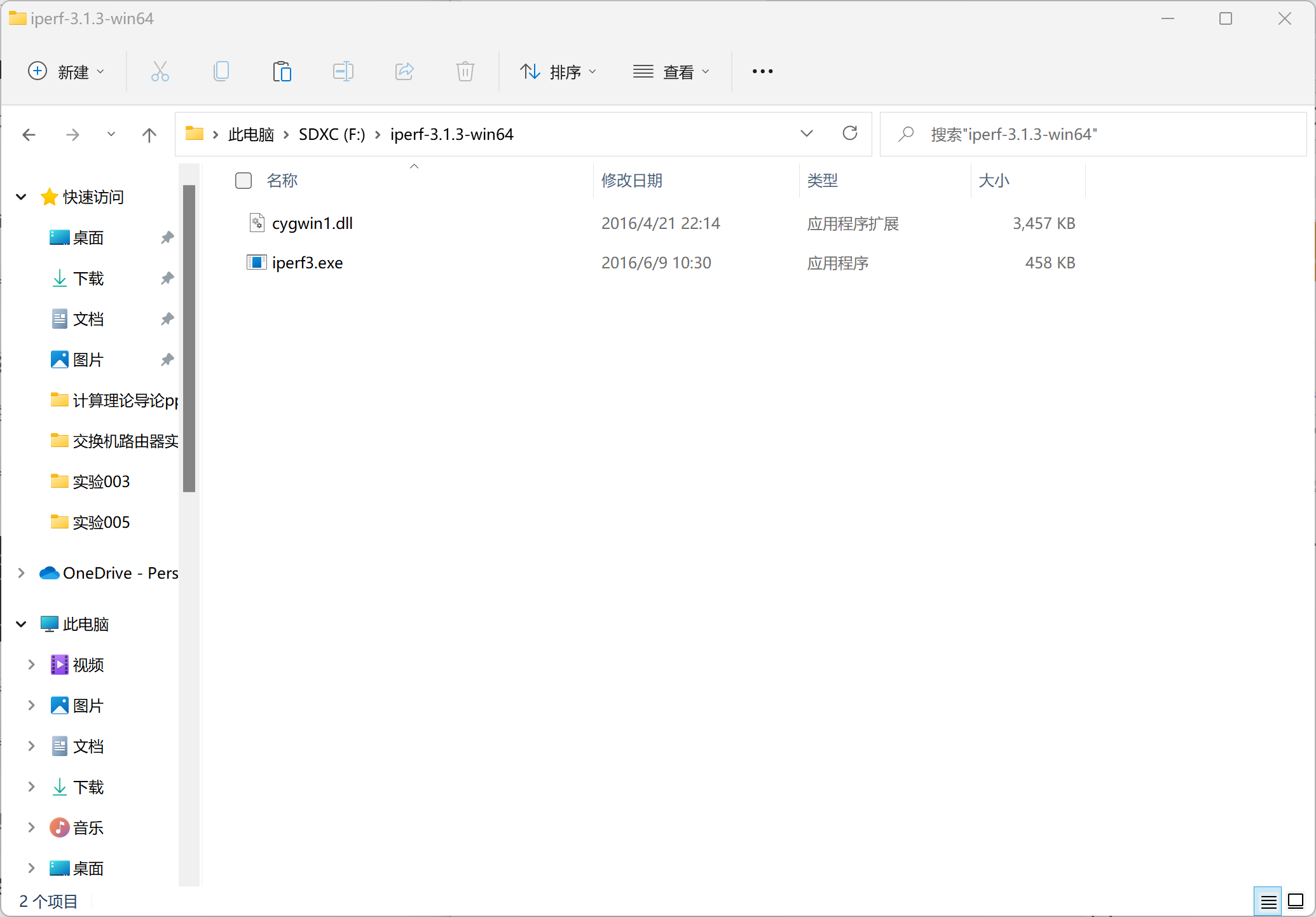Viewport: 1316px width, 917px height.
Task: Navigate back with the back button
Action: [x=29, y=134]
